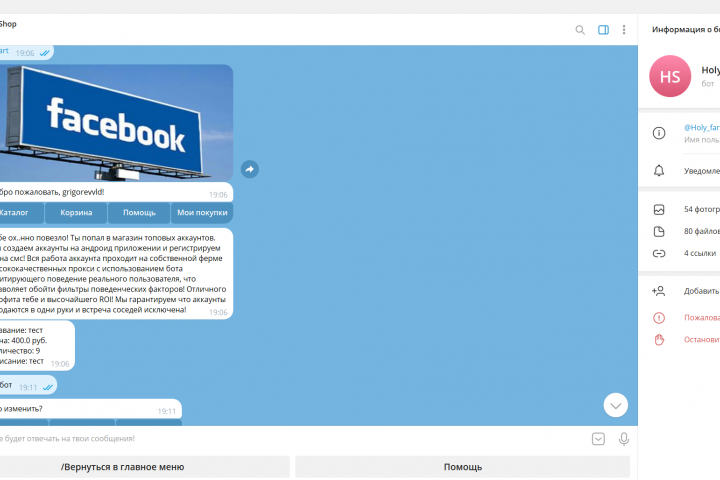The image size is (720, 480).
Task: Click the file icon for 80 файлов
Action: point(659,231)
